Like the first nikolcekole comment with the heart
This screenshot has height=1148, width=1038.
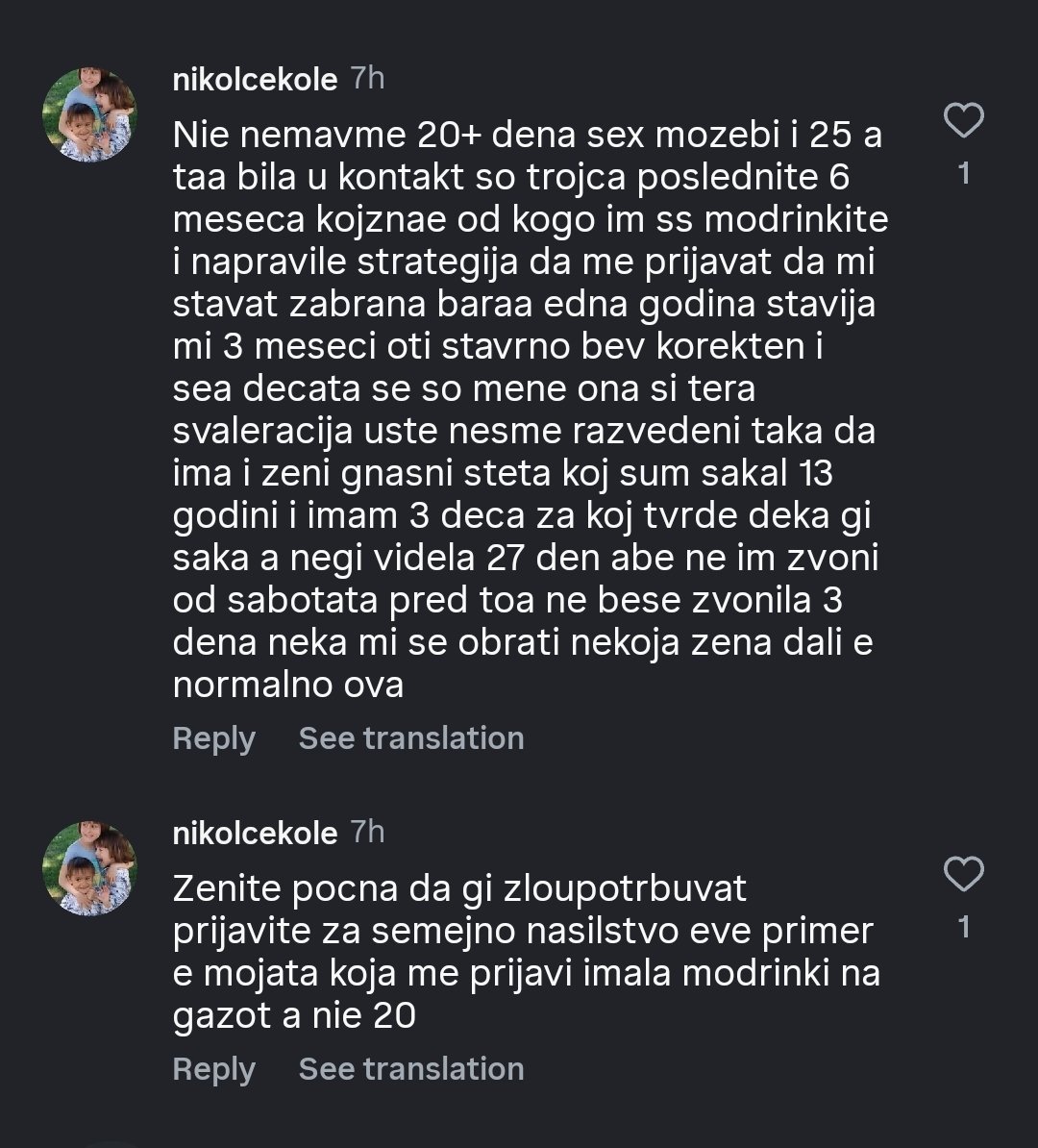(x=963, y=121)
